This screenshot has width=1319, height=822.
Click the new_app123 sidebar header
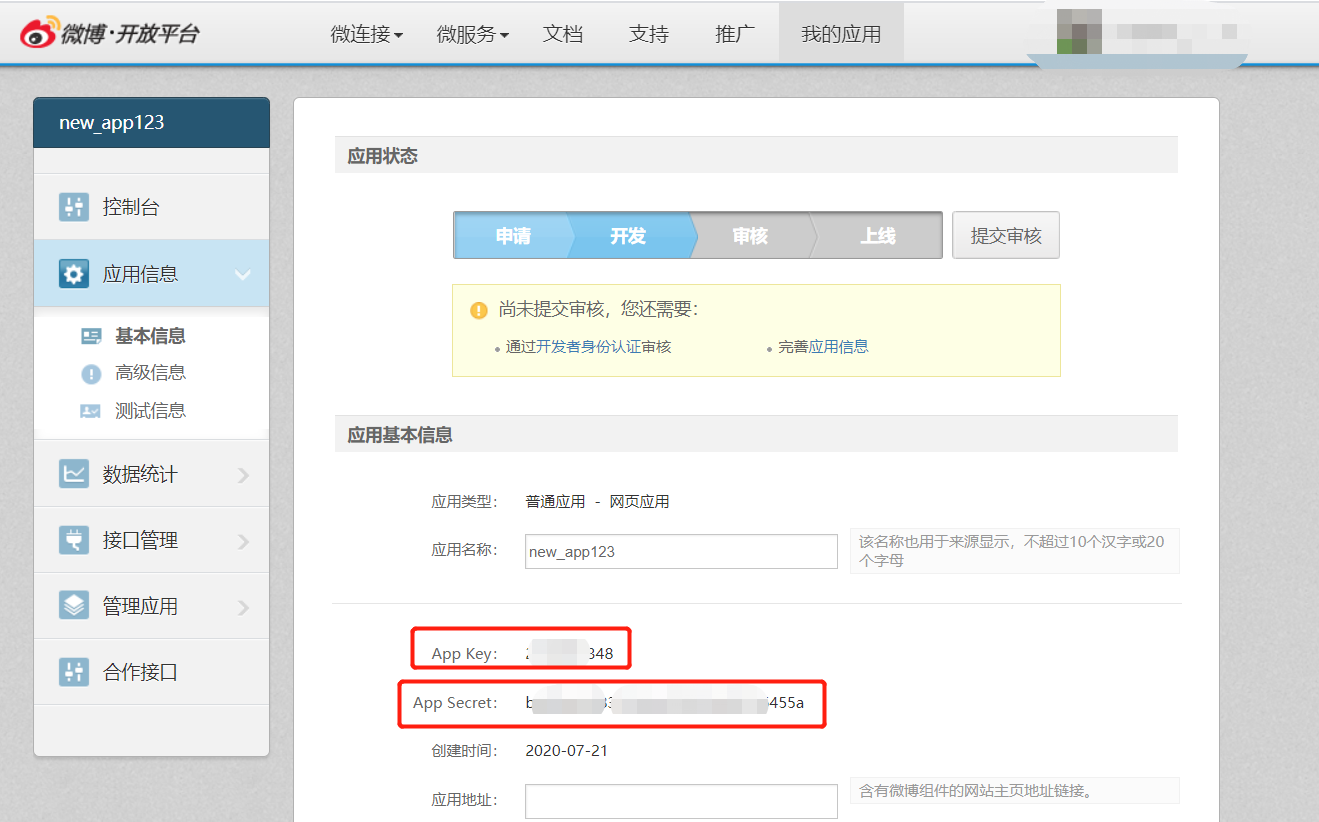[x=151, y=123]
